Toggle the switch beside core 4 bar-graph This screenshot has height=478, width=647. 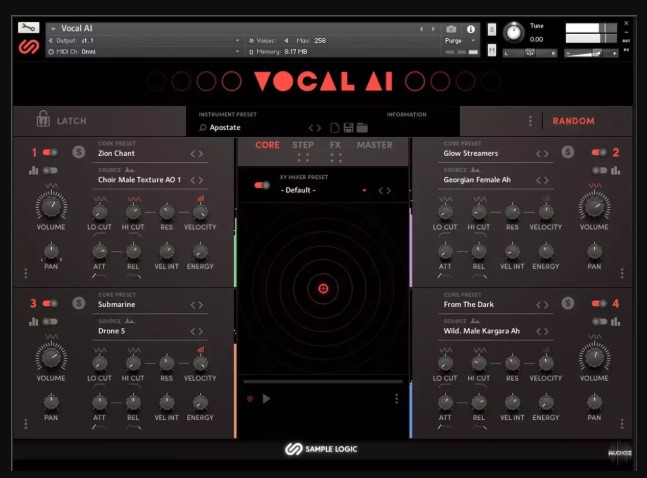coord(599,322)
